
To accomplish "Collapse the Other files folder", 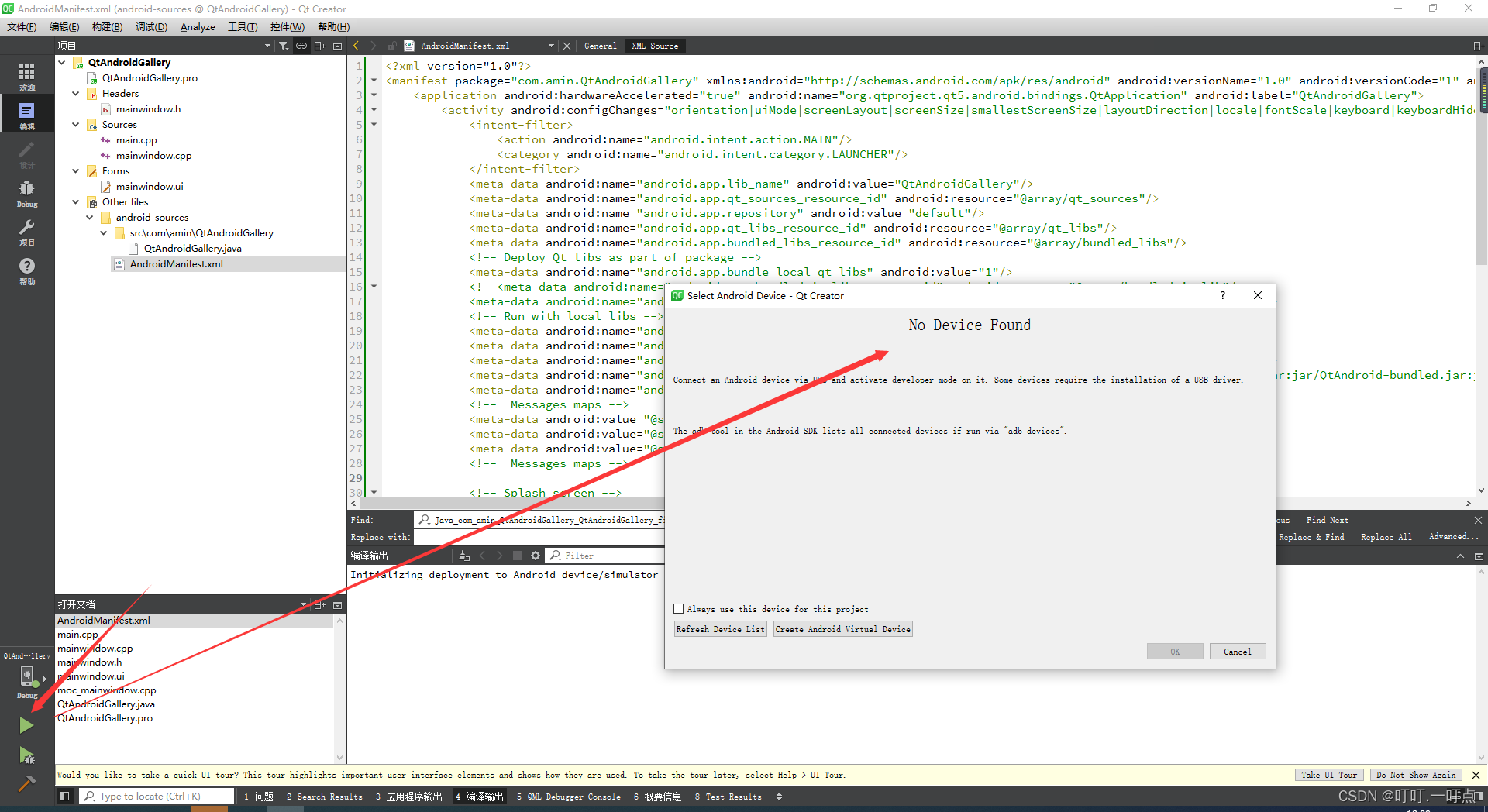I will [x=76, y=201].
